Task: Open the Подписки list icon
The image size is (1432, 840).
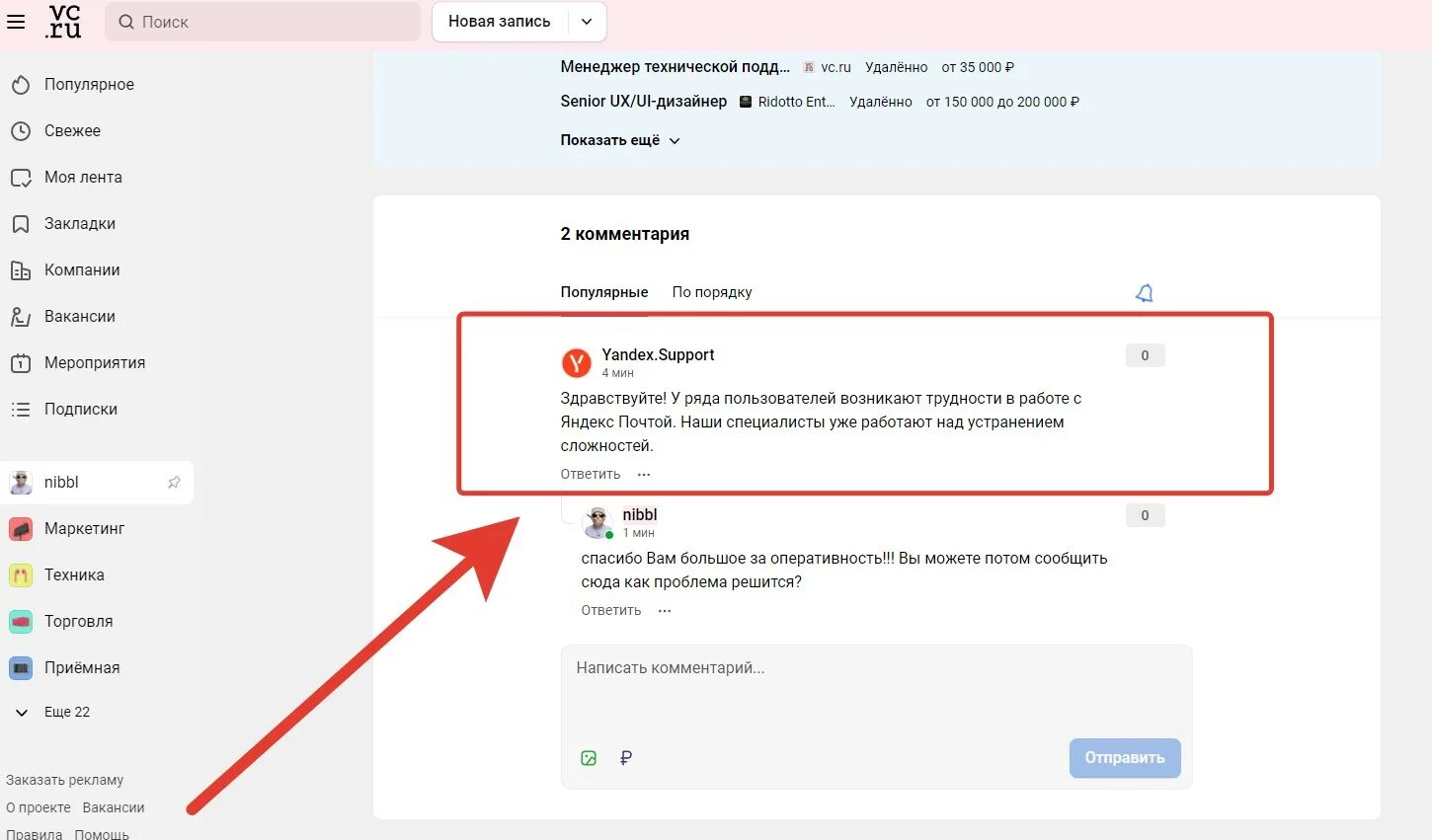Action: [x=21, y=410]
